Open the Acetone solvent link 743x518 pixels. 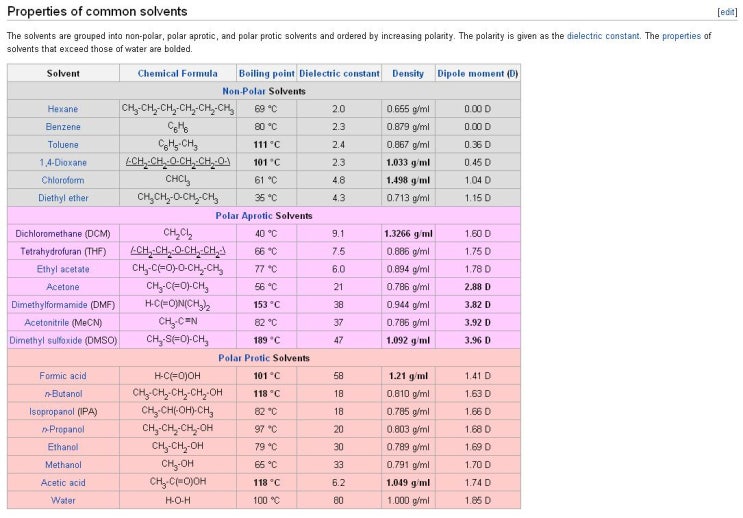point(63,287)
